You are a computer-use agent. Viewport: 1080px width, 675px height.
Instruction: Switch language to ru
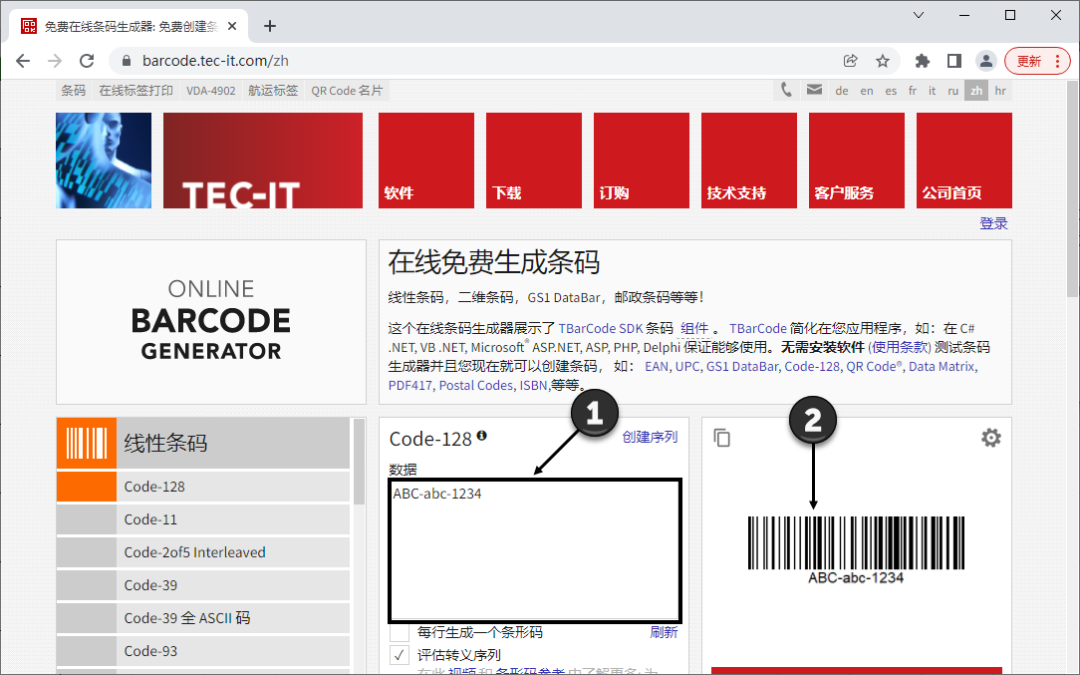click(x=953, y=90)
